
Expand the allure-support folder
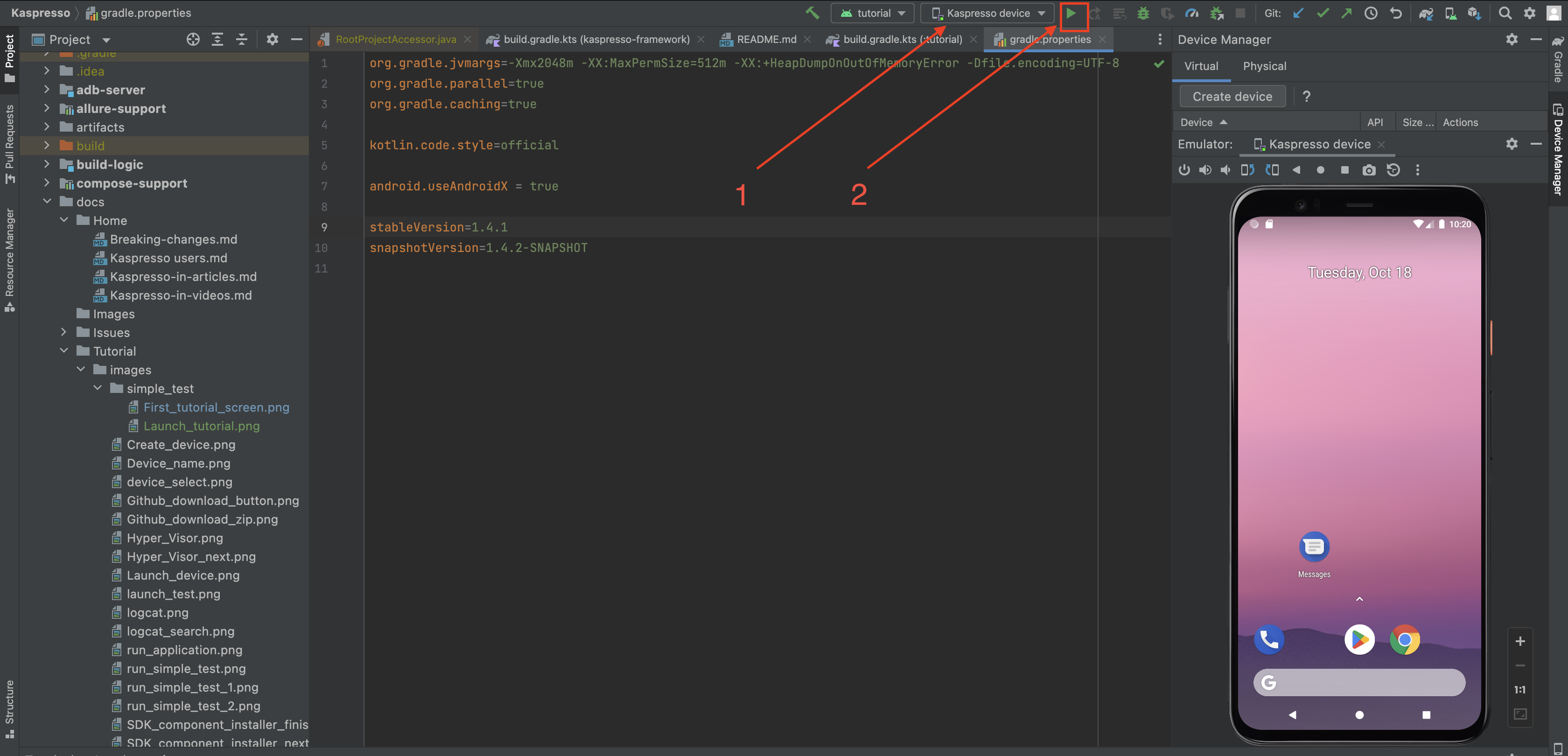[47, 108]
